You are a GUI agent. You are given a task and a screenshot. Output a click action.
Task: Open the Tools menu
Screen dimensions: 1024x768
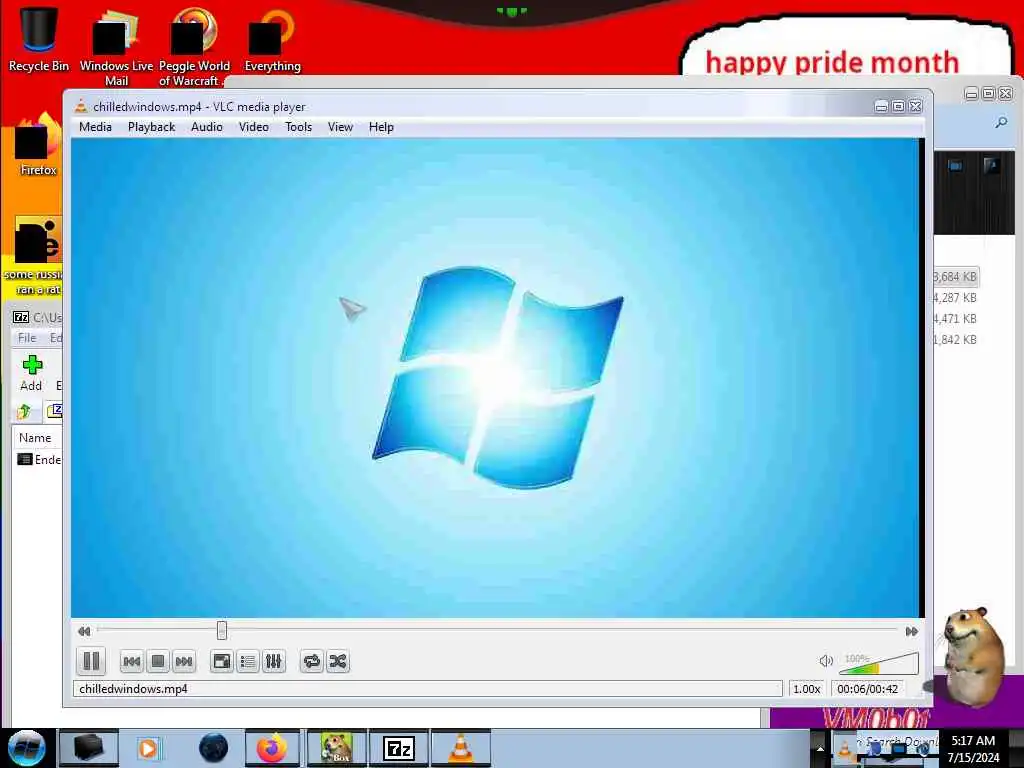(298, 127)
